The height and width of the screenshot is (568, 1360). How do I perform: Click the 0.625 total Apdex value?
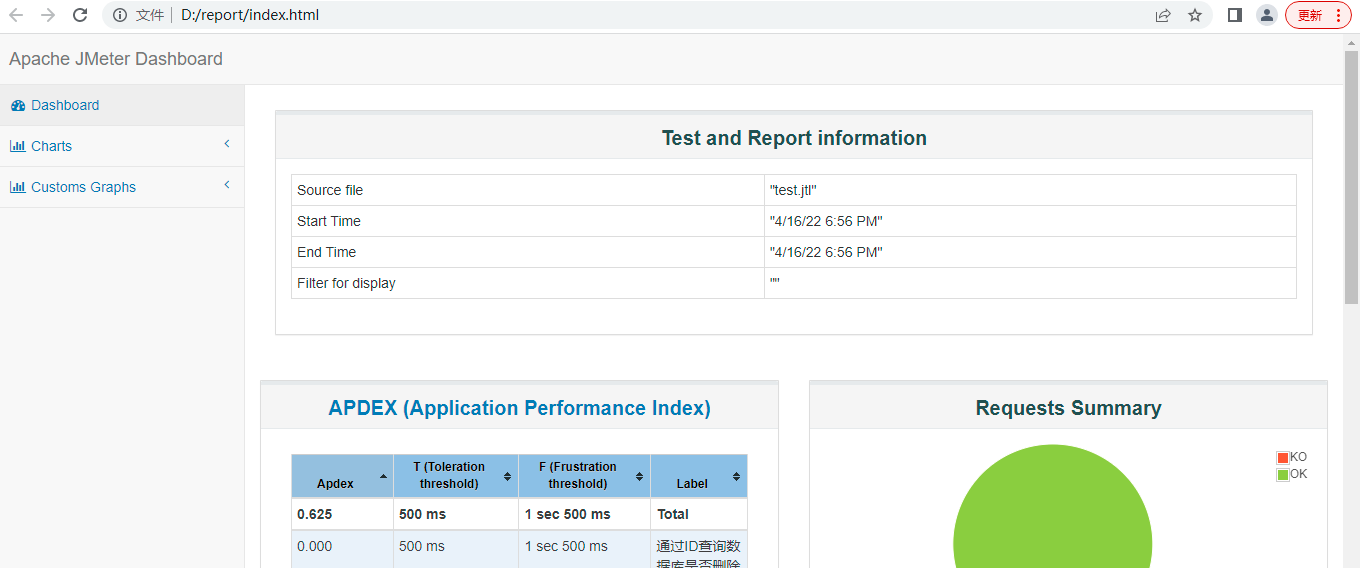[342, 514]
